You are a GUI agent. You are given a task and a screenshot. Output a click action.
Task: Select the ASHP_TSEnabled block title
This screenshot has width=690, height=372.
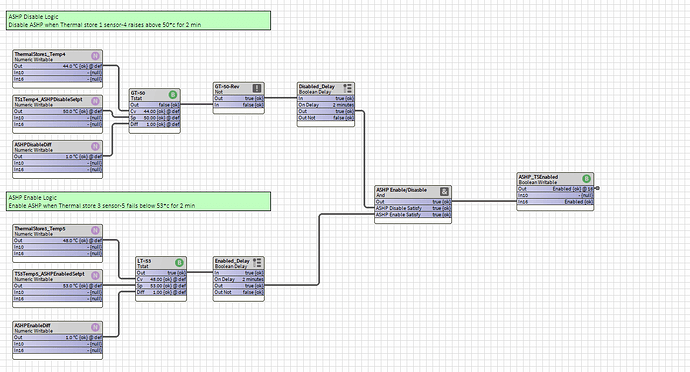[x=538, y=177]
